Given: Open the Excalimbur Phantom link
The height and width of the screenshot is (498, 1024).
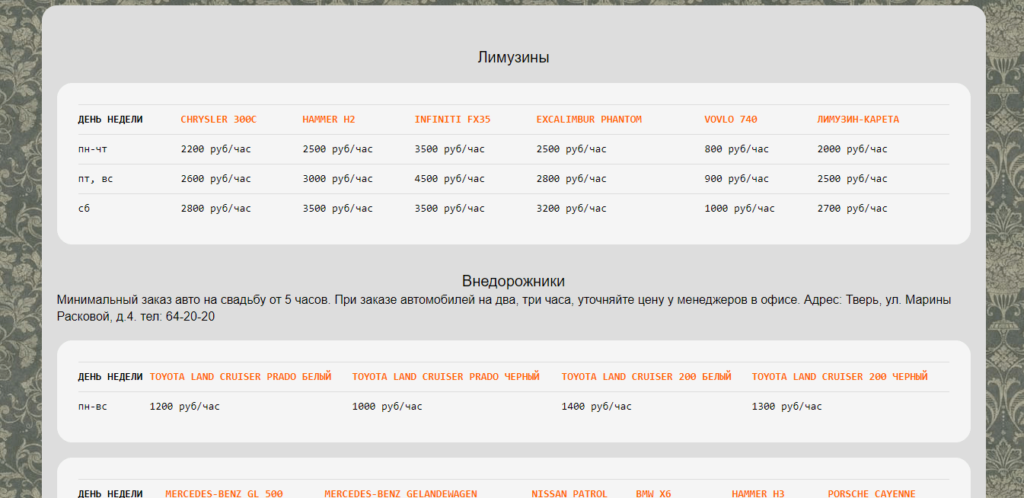Looking at the screenshot, I should pyautogui.click(x=588, y=120).
